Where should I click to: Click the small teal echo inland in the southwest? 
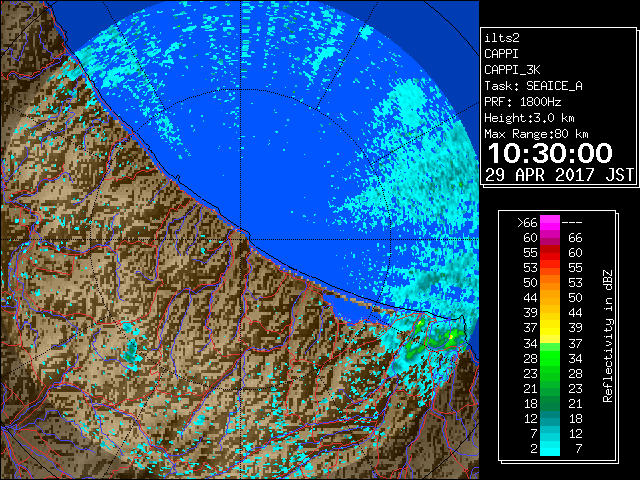coord(131,353)
